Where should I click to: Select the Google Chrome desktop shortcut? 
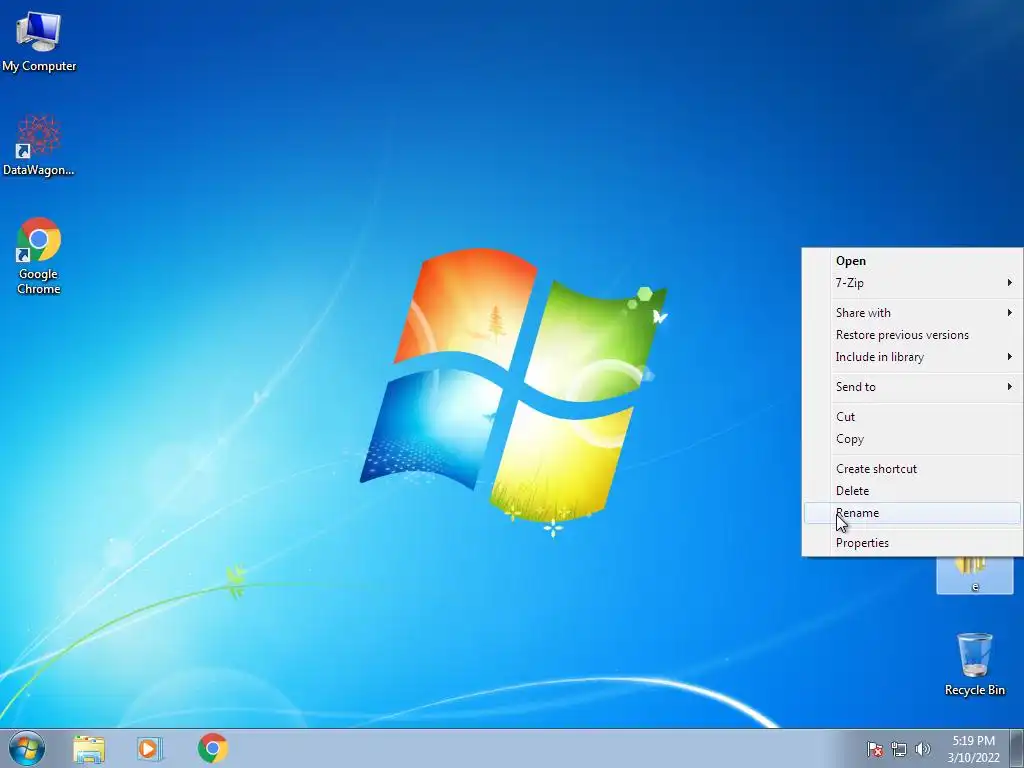(x=39, y=256)
